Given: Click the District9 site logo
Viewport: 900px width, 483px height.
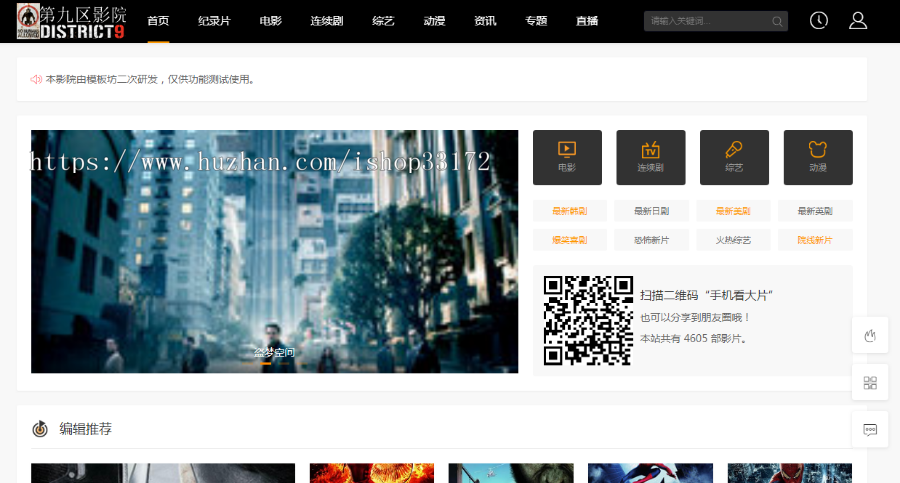Looking at the screenshot, I should click(x=72, y=21).
